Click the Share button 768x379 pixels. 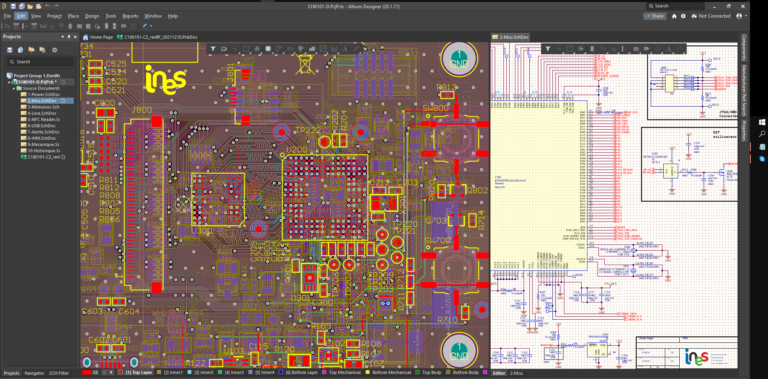(654, 16)
